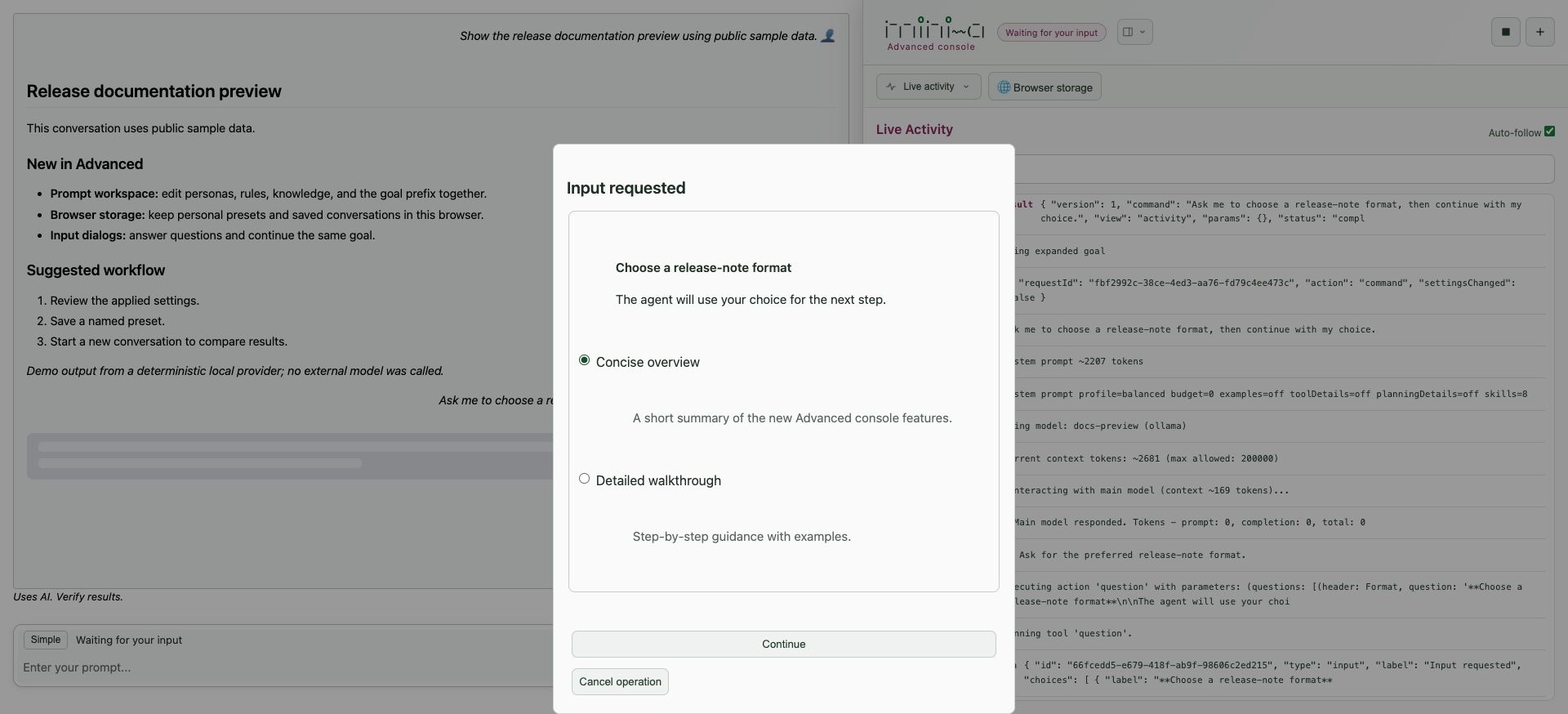The width and height of the screenshot is (1568, 714).
Task: Click 'Waiting for your input' text near prompt
Action: pyautogui.click(x=129, y=640)
